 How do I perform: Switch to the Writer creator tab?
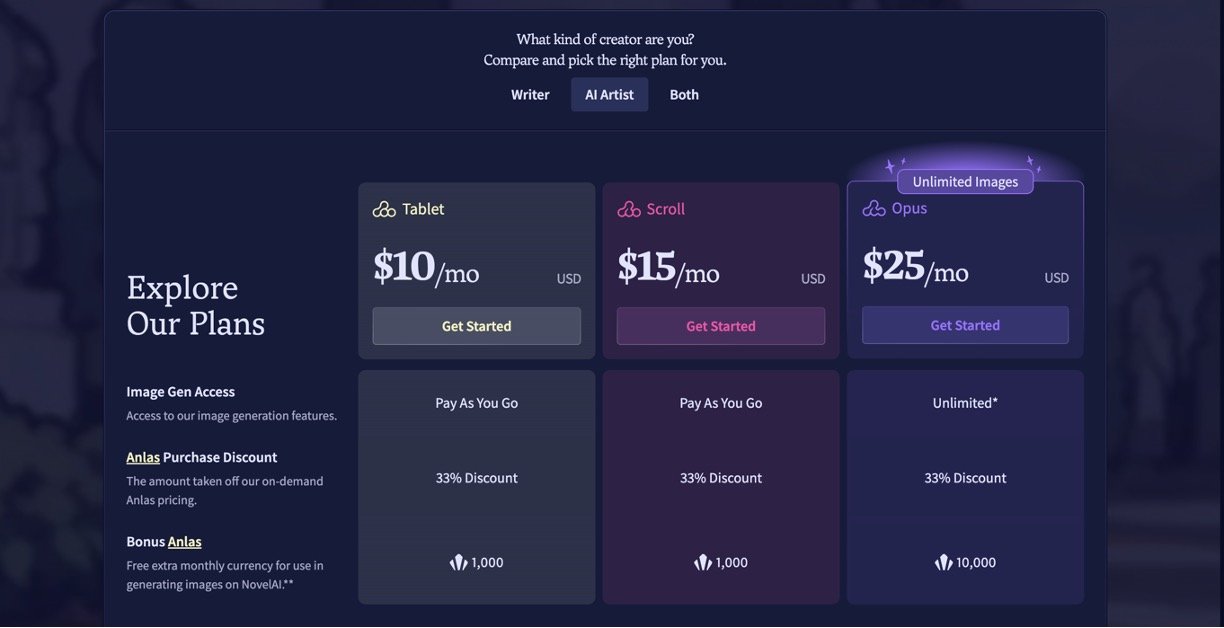(530, 95)
